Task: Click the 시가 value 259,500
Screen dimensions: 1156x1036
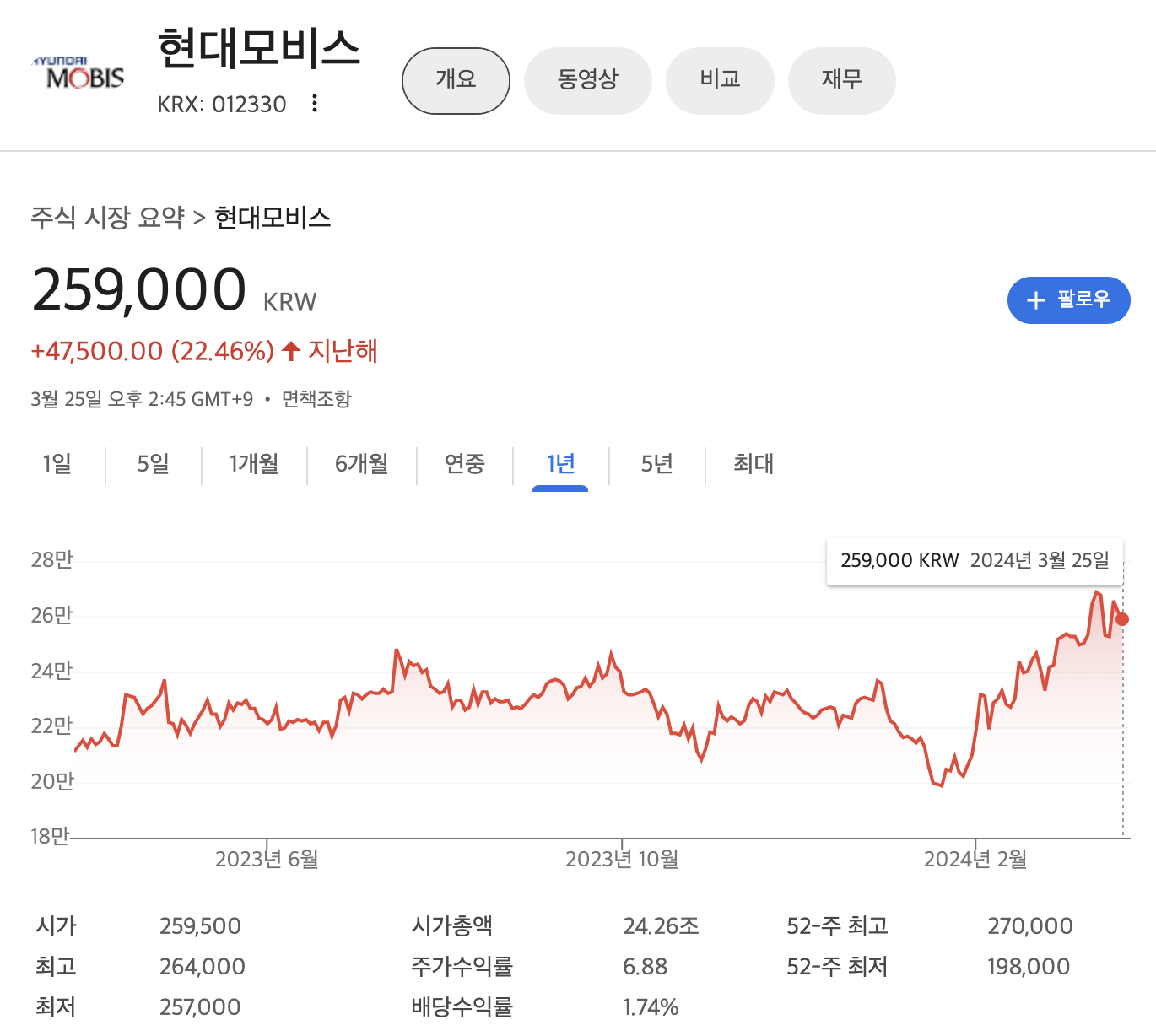Action: 201,926
